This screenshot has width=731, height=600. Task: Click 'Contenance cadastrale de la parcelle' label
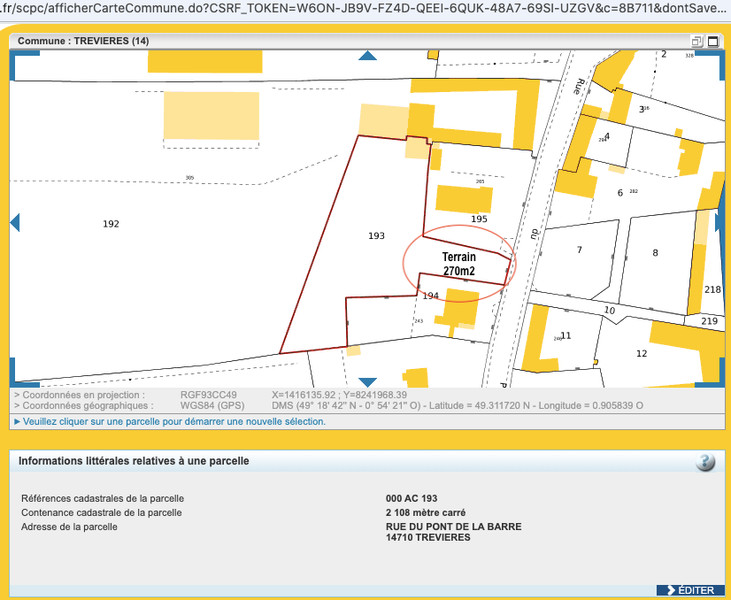point(101,512)
